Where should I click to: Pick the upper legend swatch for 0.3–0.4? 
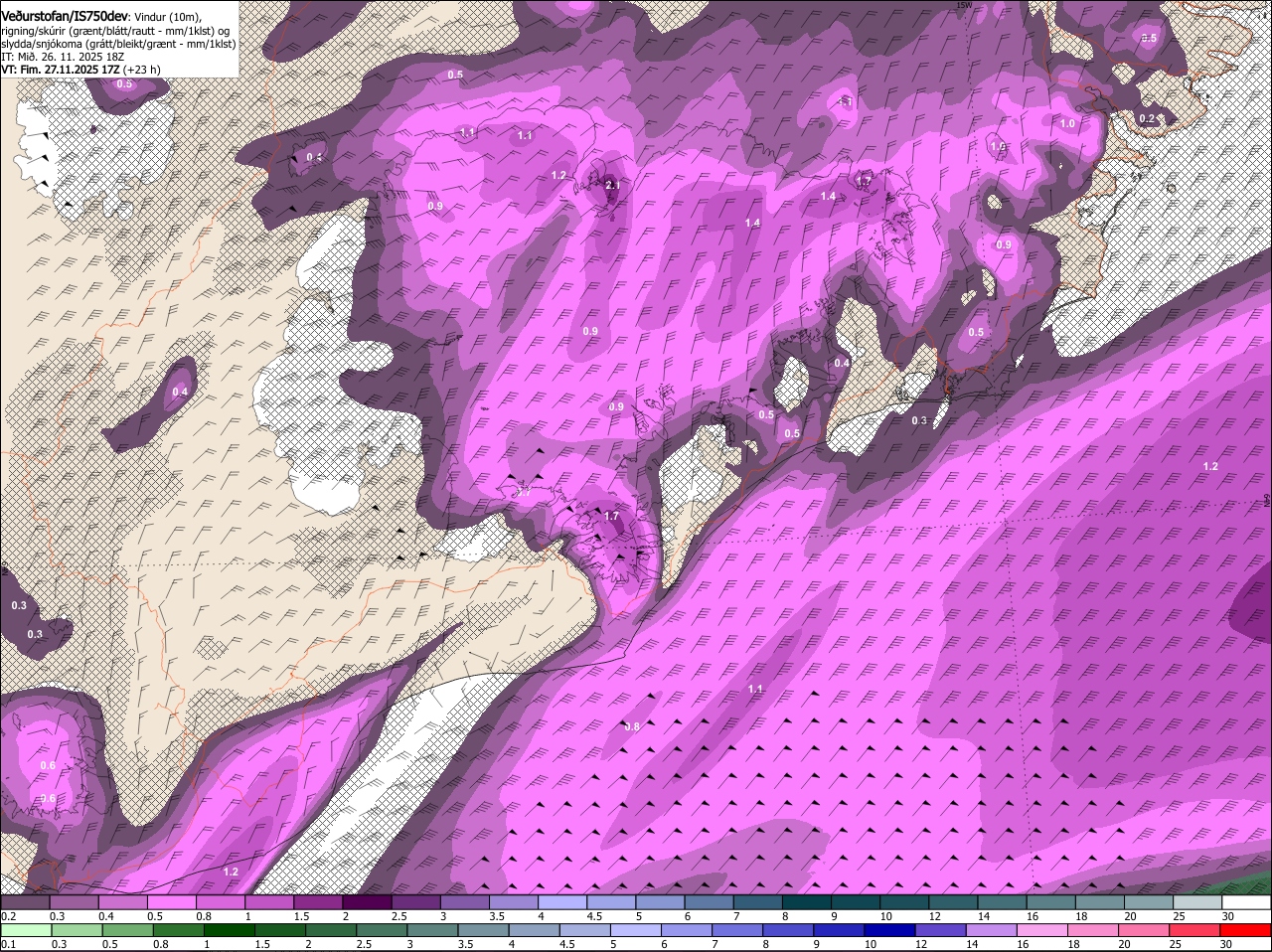click(x=74, y=902)
